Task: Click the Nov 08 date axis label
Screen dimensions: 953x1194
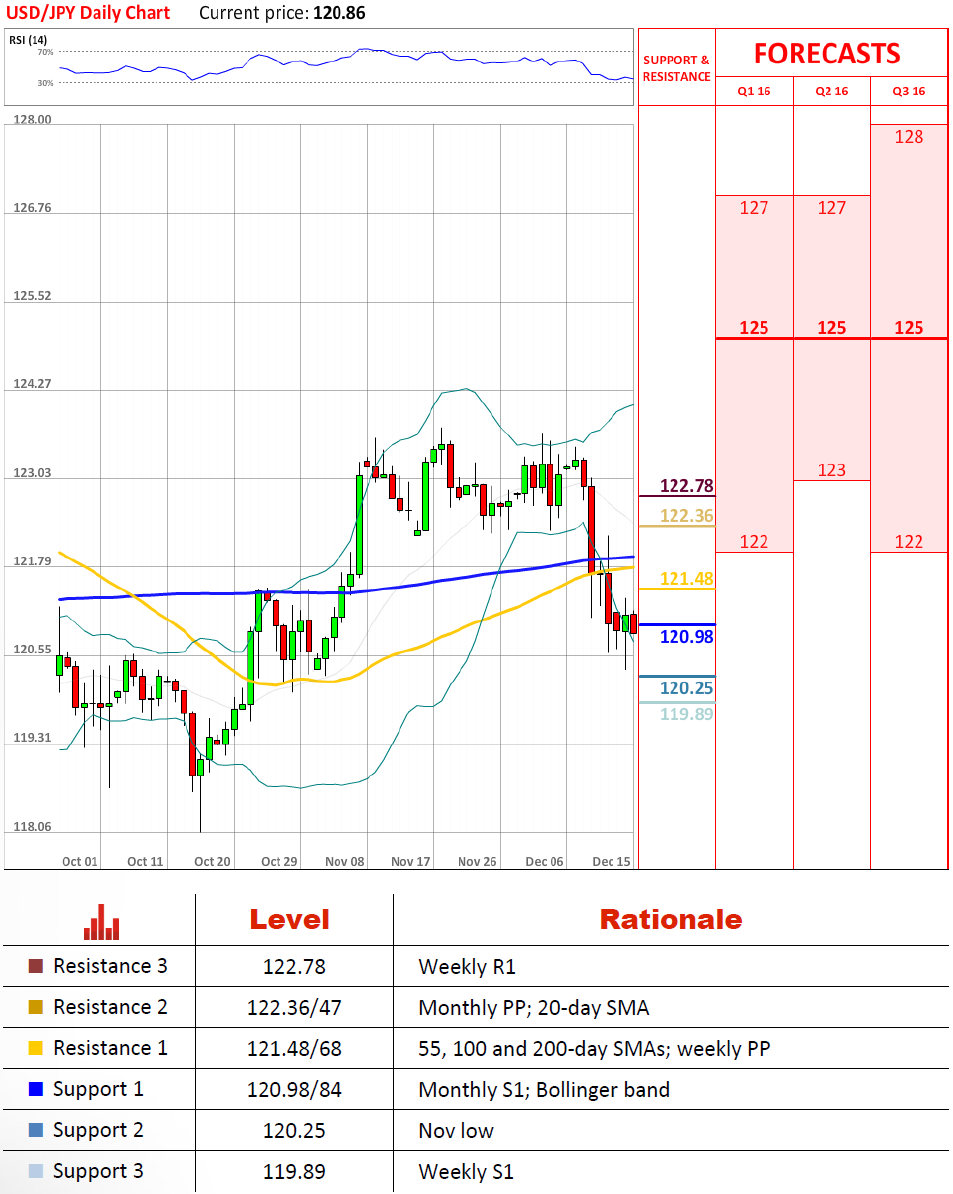Action: point(345,861)
